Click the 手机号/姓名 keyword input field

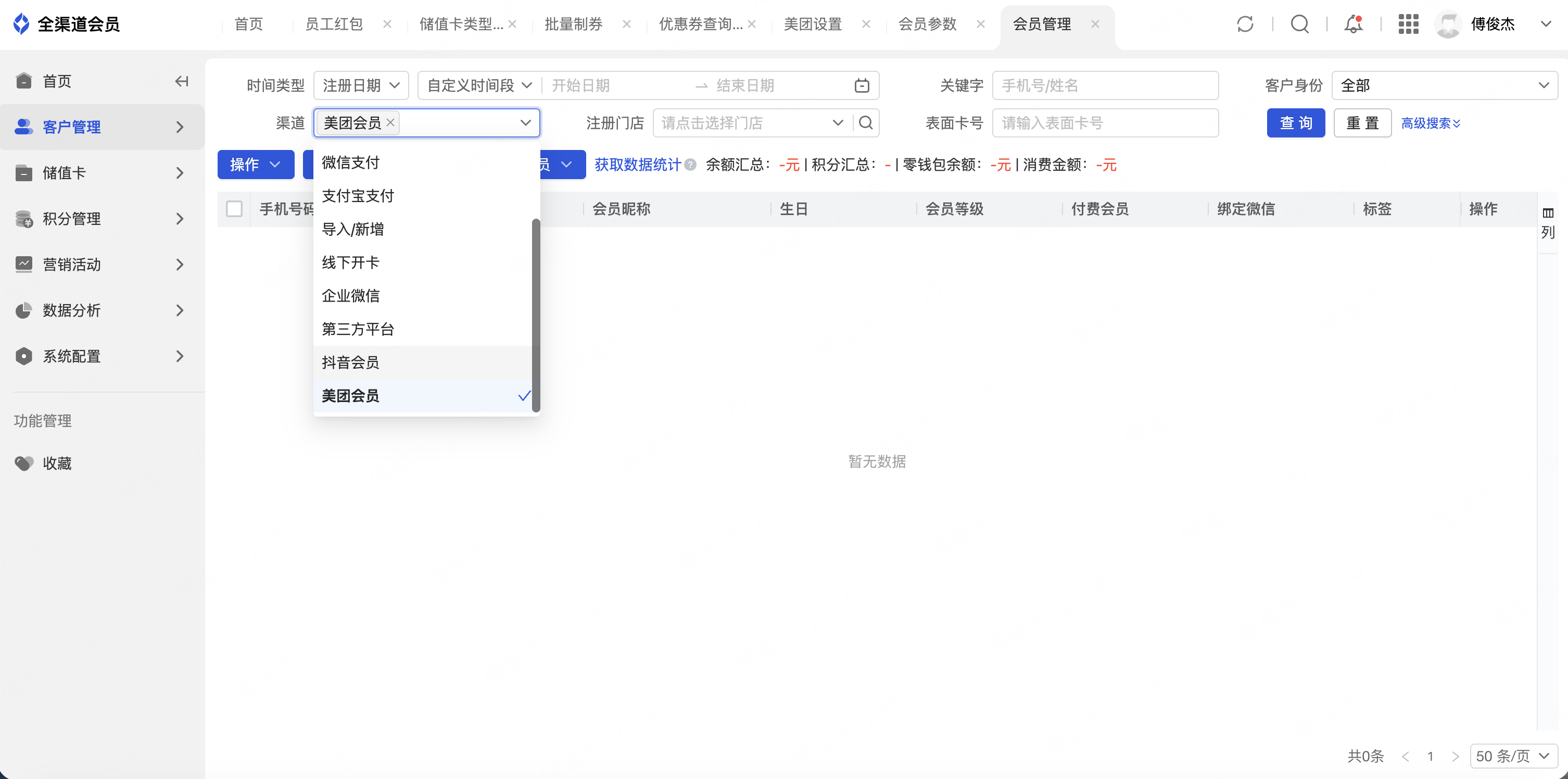click(x=1105, y=86)
